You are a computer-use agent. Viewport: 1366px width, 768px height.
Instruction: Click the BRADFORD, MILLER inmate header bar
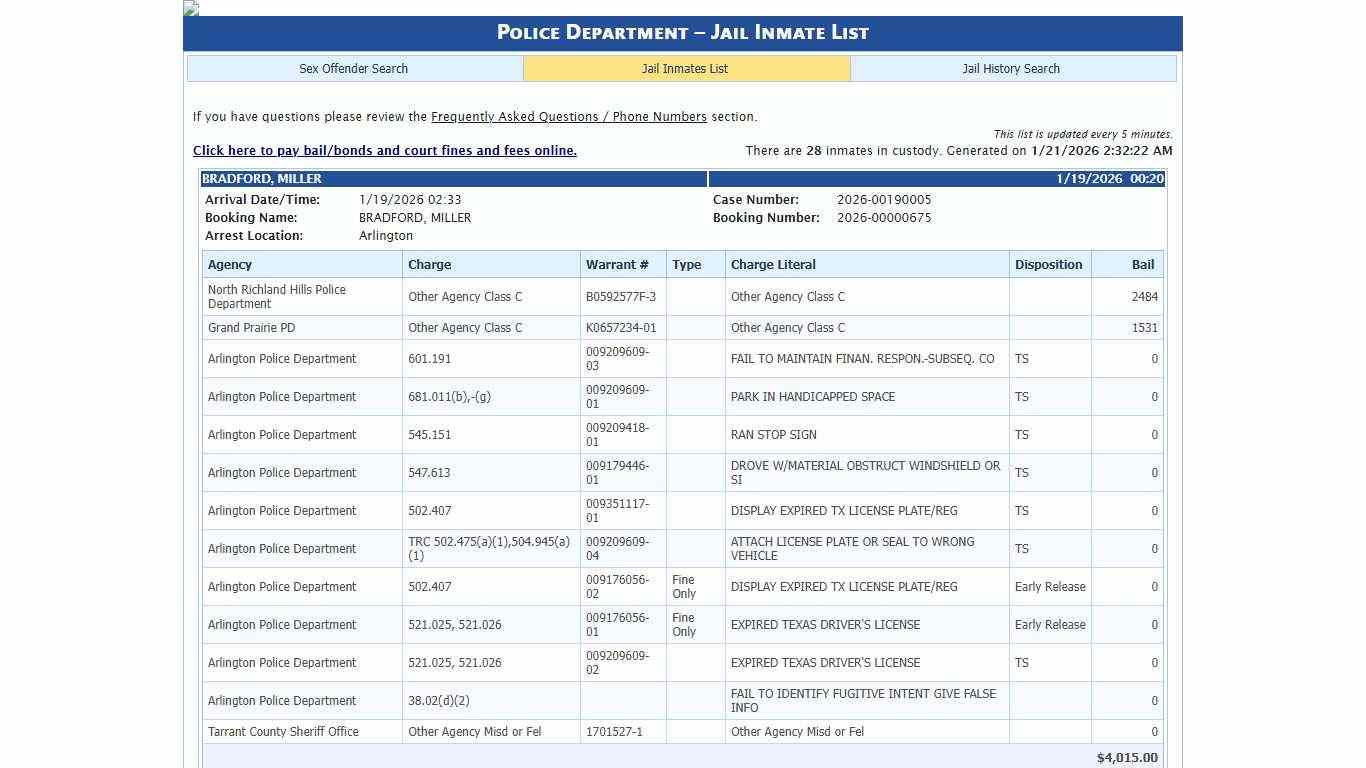pyautogui.click(x=454, y=179)
